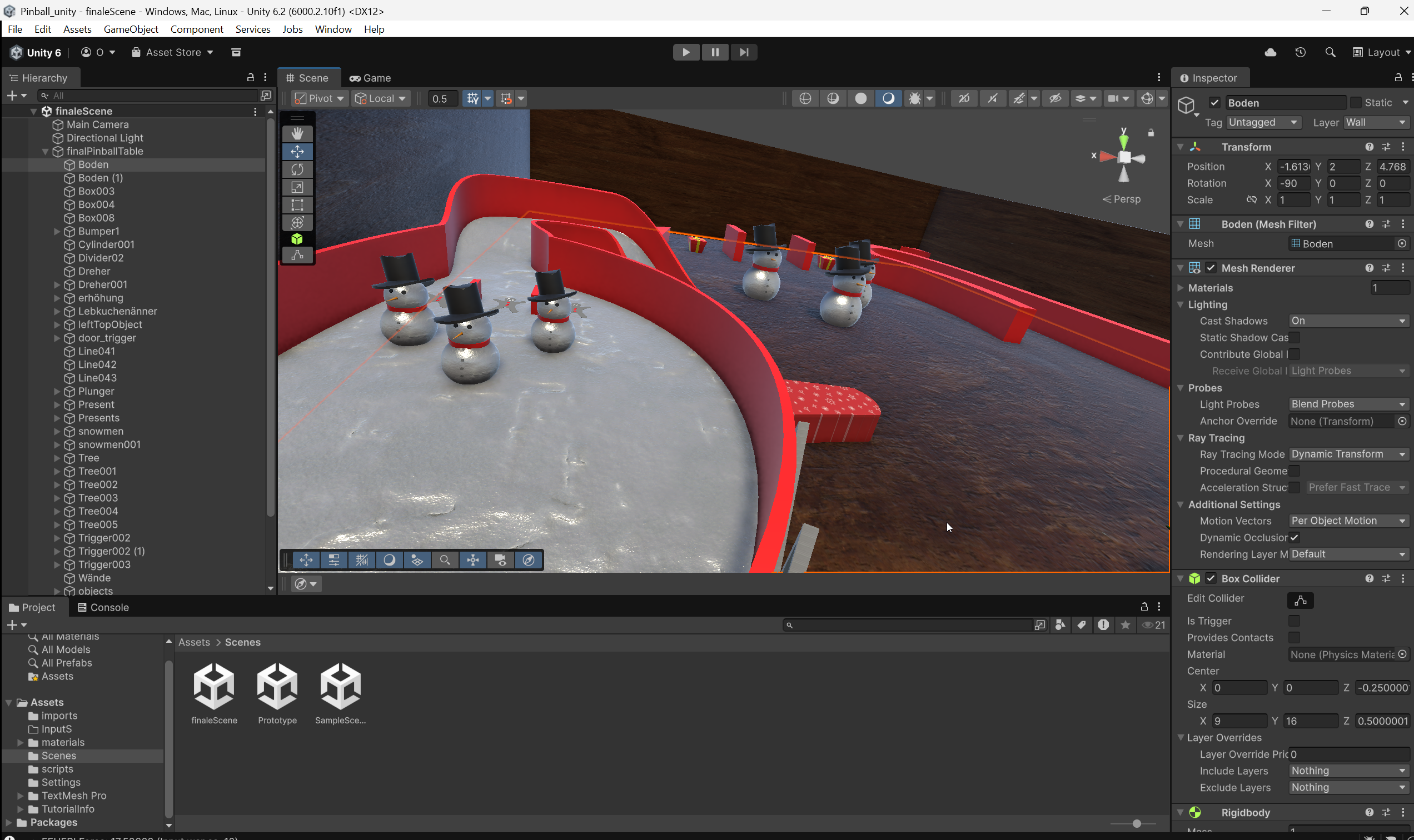
Task: Select the Hand tool
Action: pyautogui.click(x=297, y=133)
